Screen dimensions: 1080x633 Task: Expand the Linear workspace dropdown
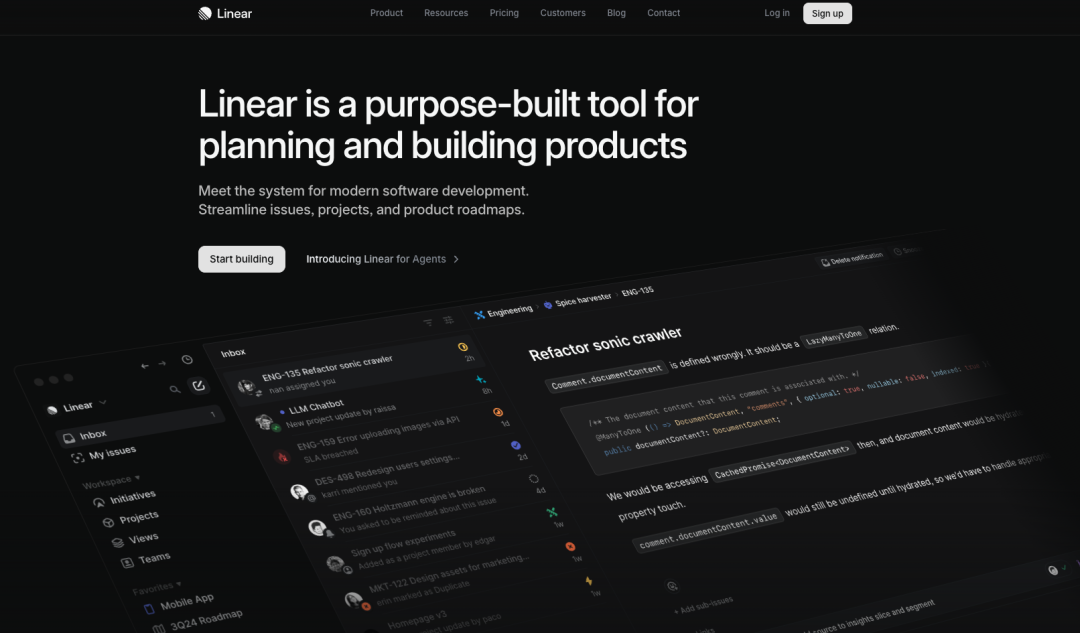(x=78, y=406)
